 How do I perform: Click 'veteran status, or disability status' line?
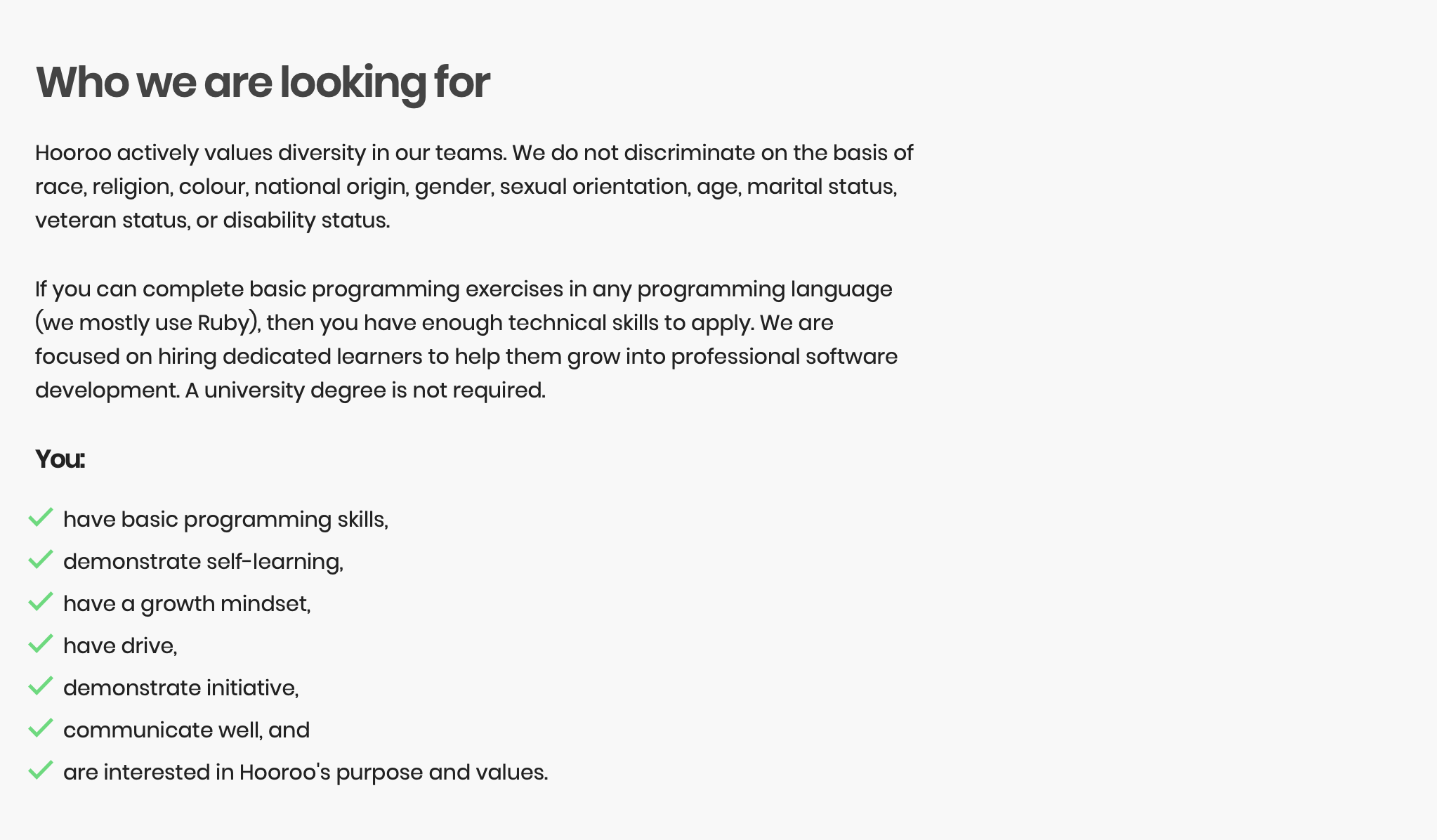(x=212, y=221)
